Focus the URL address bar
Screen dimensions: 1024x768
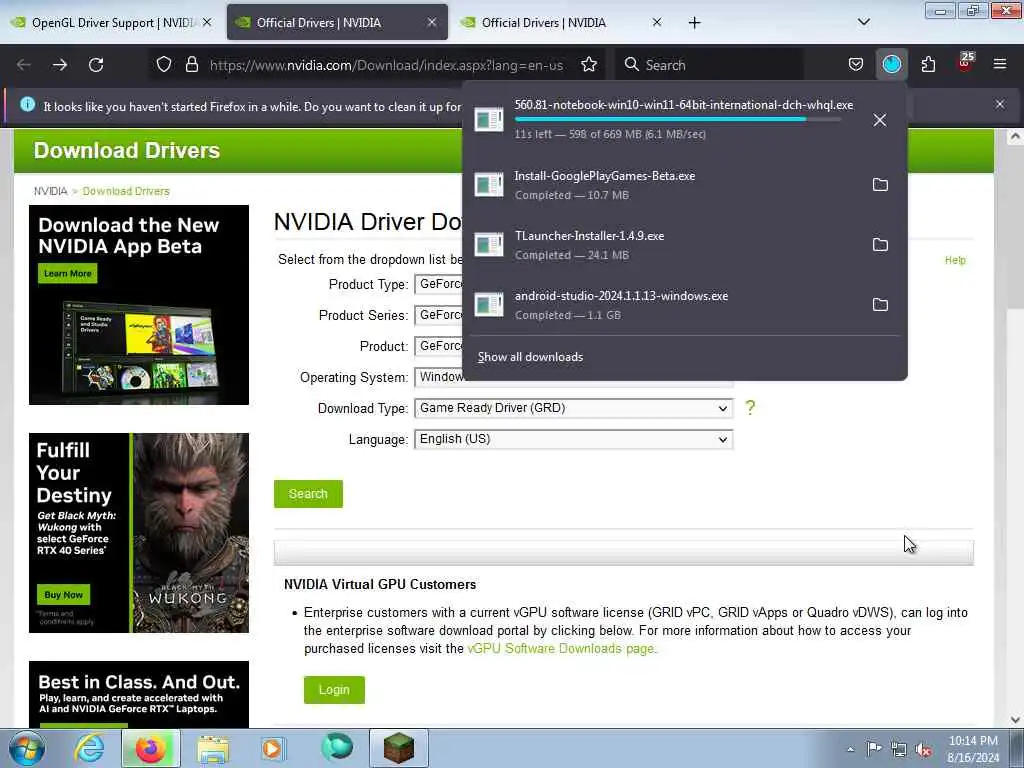tap(387, 65)
